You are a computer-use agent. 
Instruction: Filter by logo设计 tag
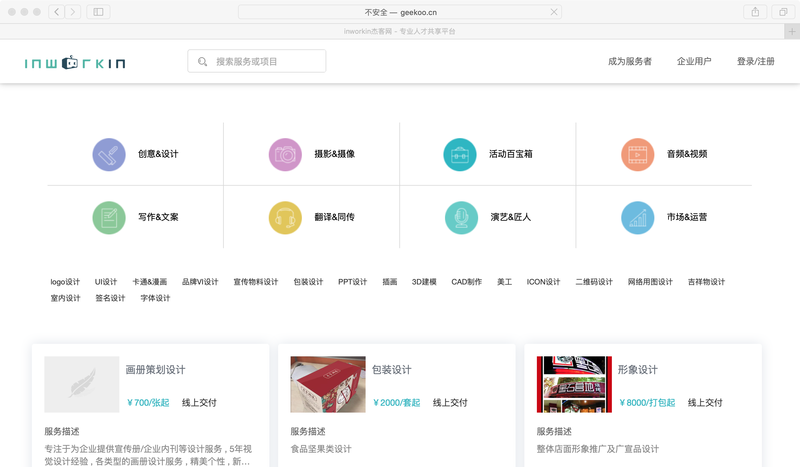pos(65,282)
